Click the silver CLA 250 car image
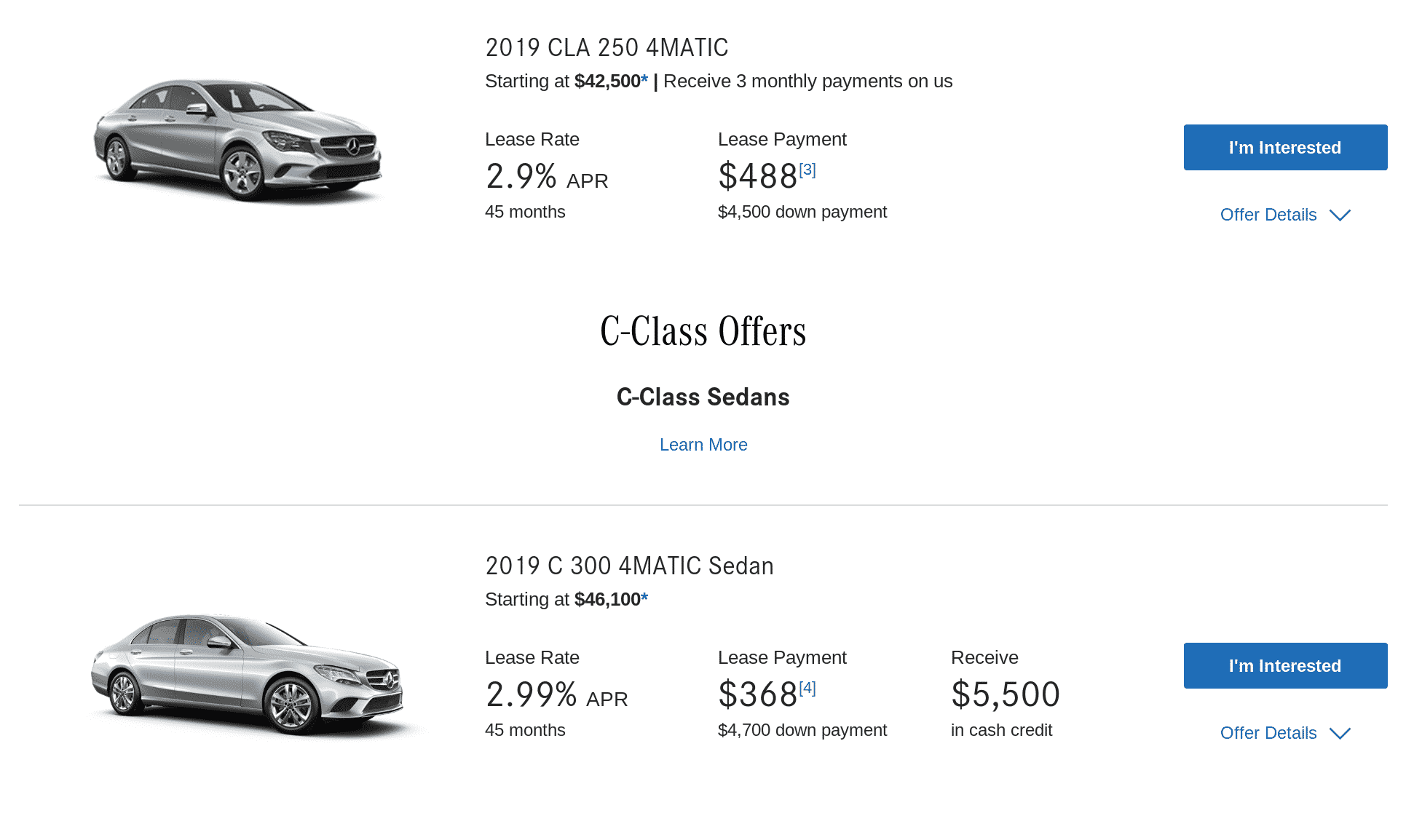Viewport: 1414px width, 840px height. pos(237,140)
